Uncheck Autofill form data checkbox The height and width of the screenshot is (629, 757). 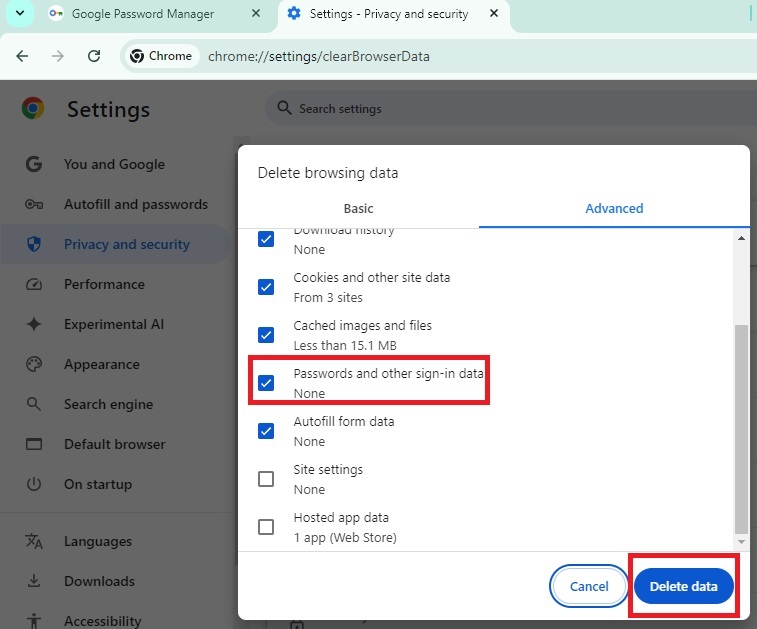click(266, 431)
